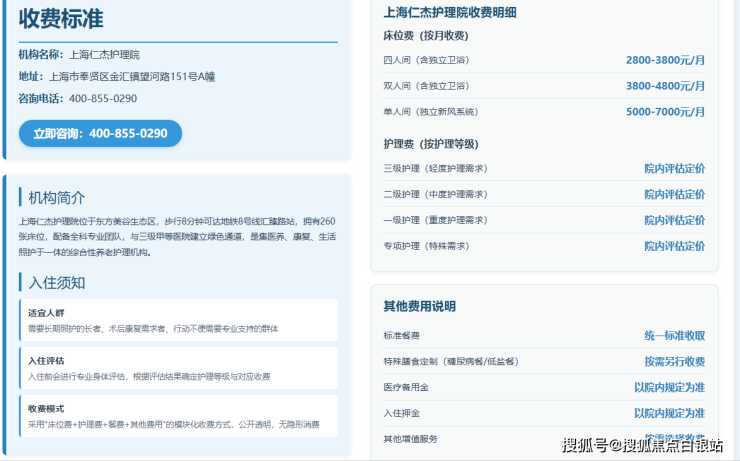Select the 其他增值服务 row label
The image size is (740, 461).
point(411,439)
